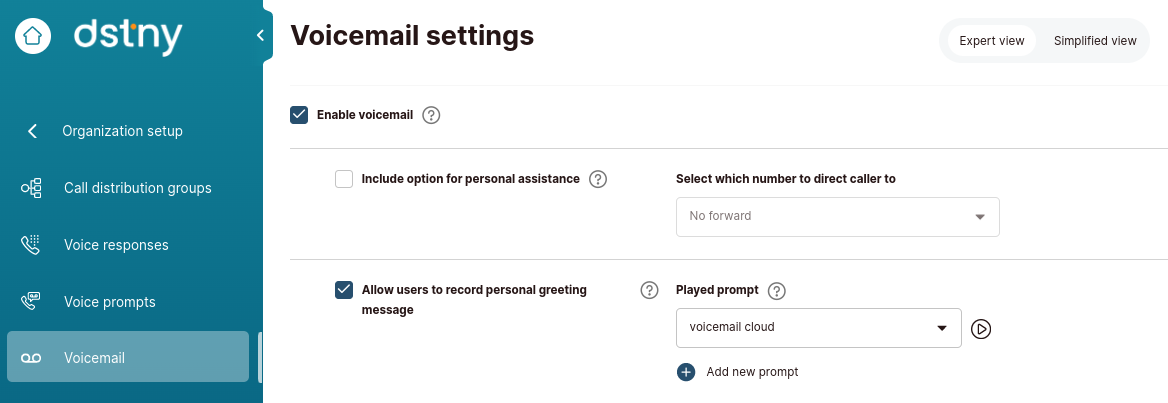Image resolution: width=1168 pixels, height=403 pixels.
Task: Show help for Played prompt
Action: tap(777, 291)
